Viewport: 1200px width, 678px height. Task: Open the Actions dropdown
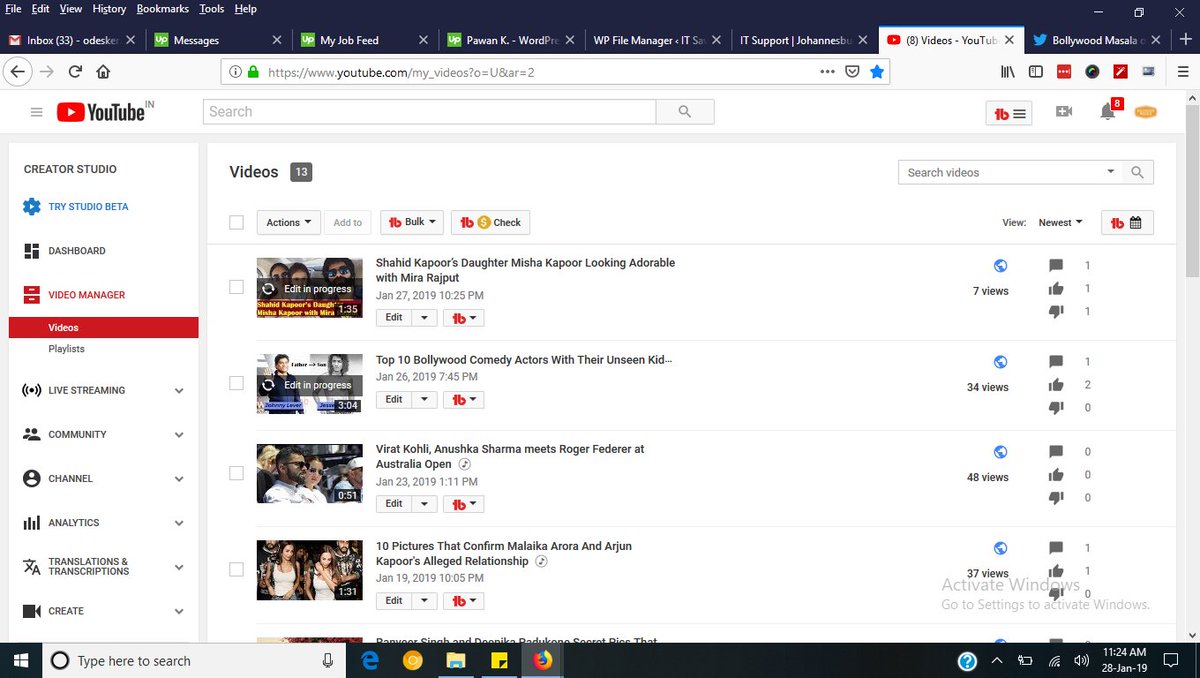(289, 222)
